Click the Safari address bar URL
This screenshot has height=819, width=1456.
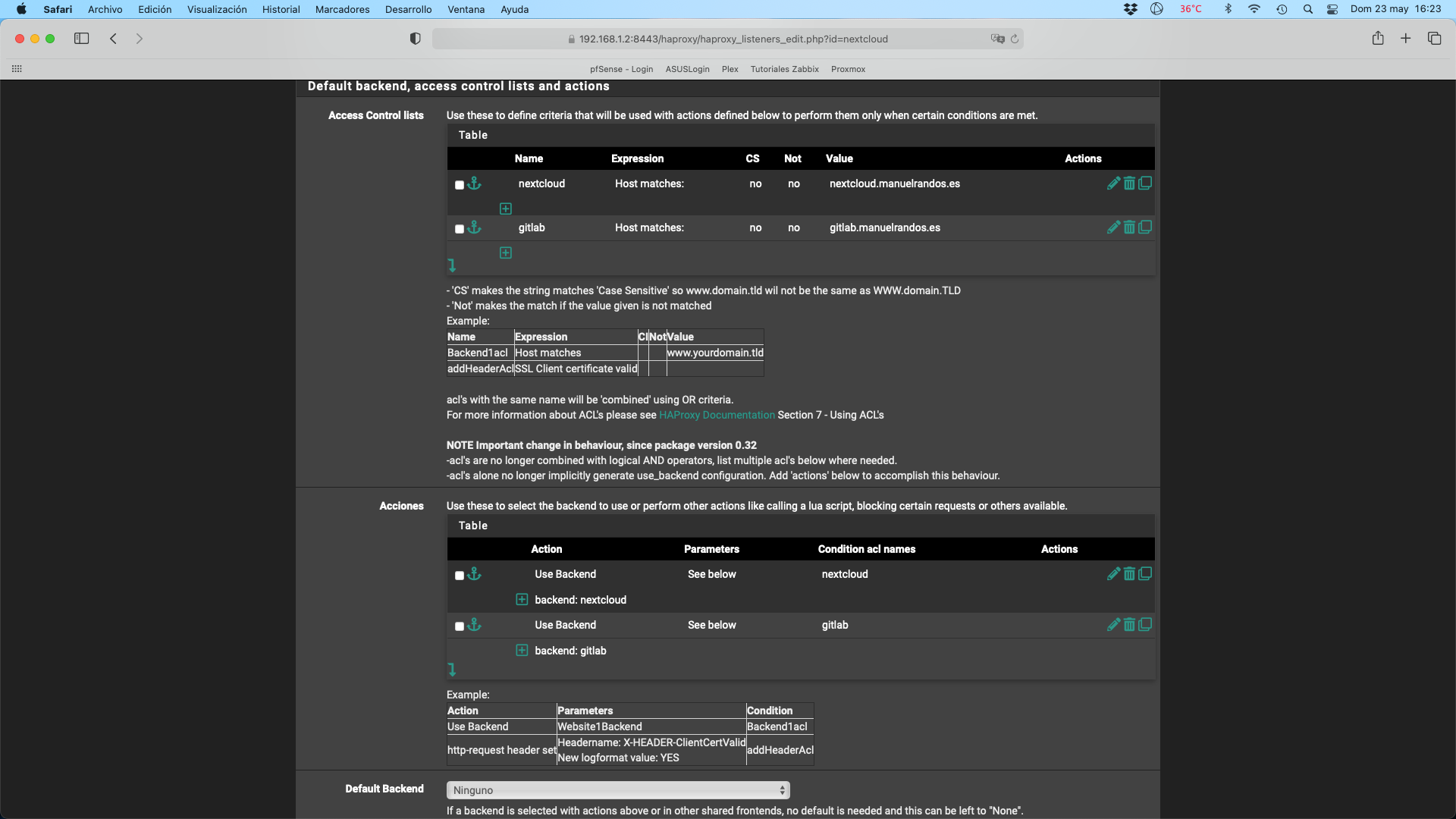click(733, 39)
